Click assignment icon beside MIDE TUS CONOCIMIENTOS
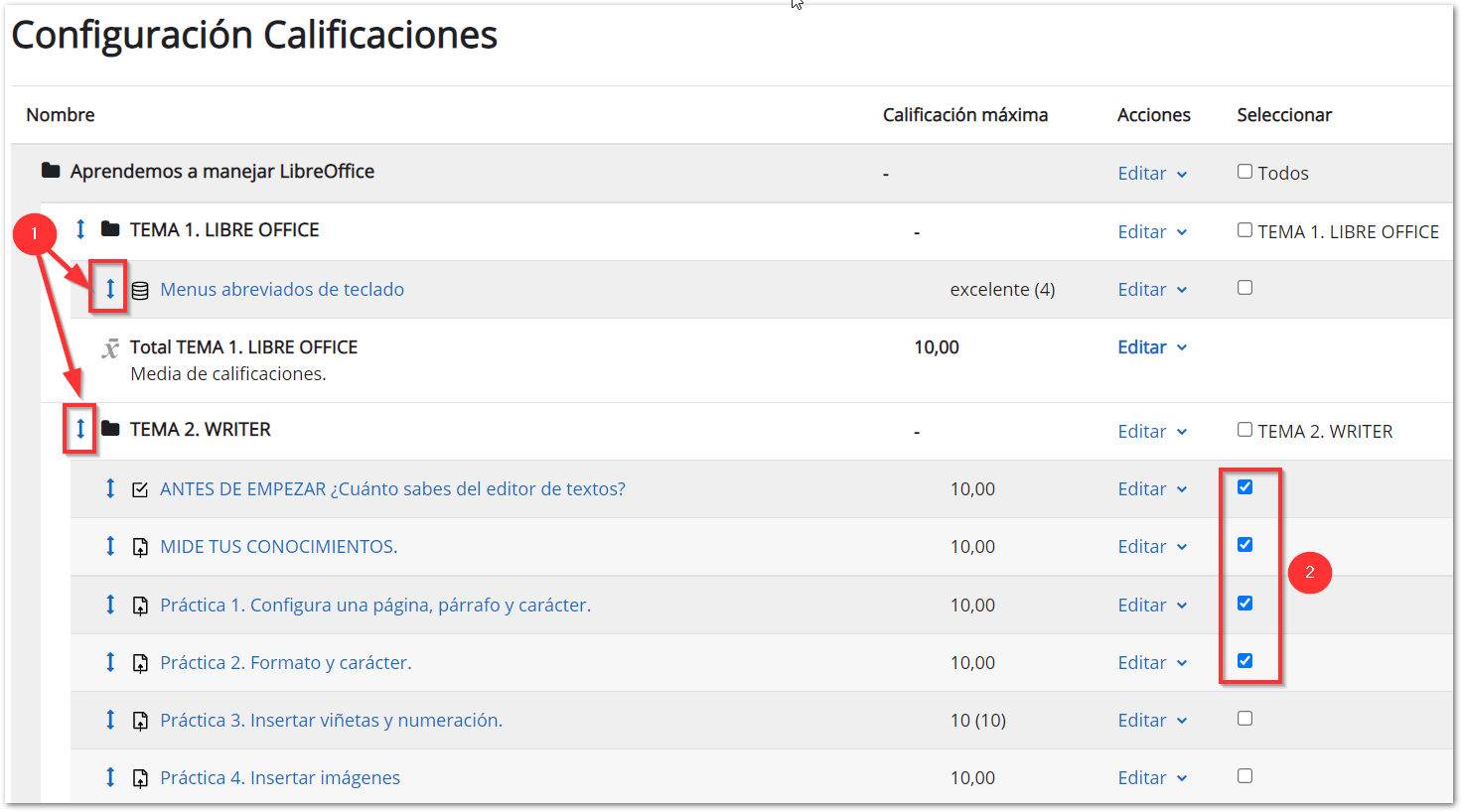Image resolution: width=1462 pixels, height=812 pixels. (x=140, y=547)
